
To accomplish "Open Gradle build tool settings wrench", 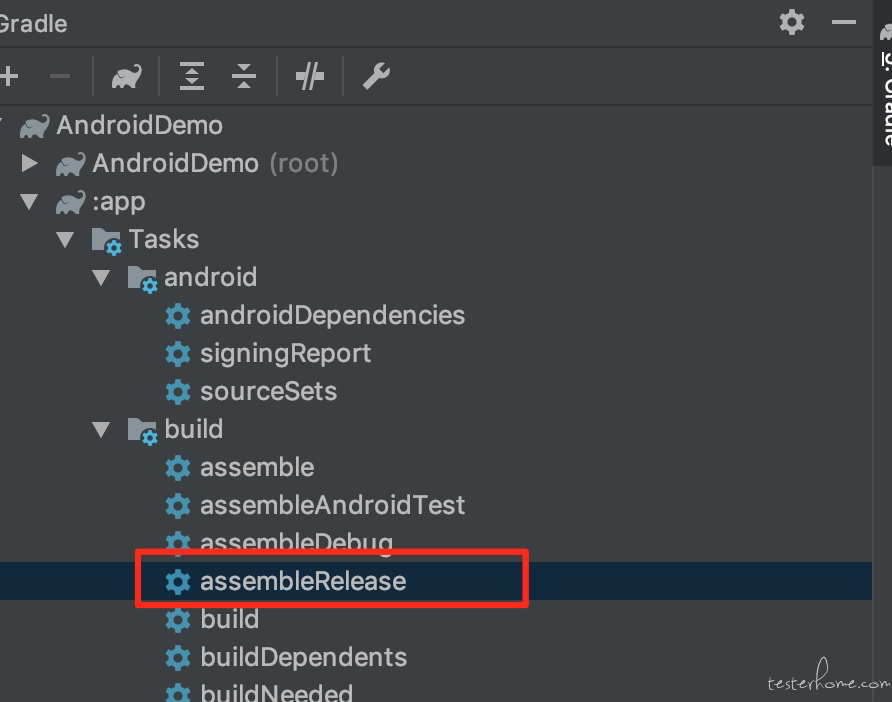I will (x=376, y=76).
